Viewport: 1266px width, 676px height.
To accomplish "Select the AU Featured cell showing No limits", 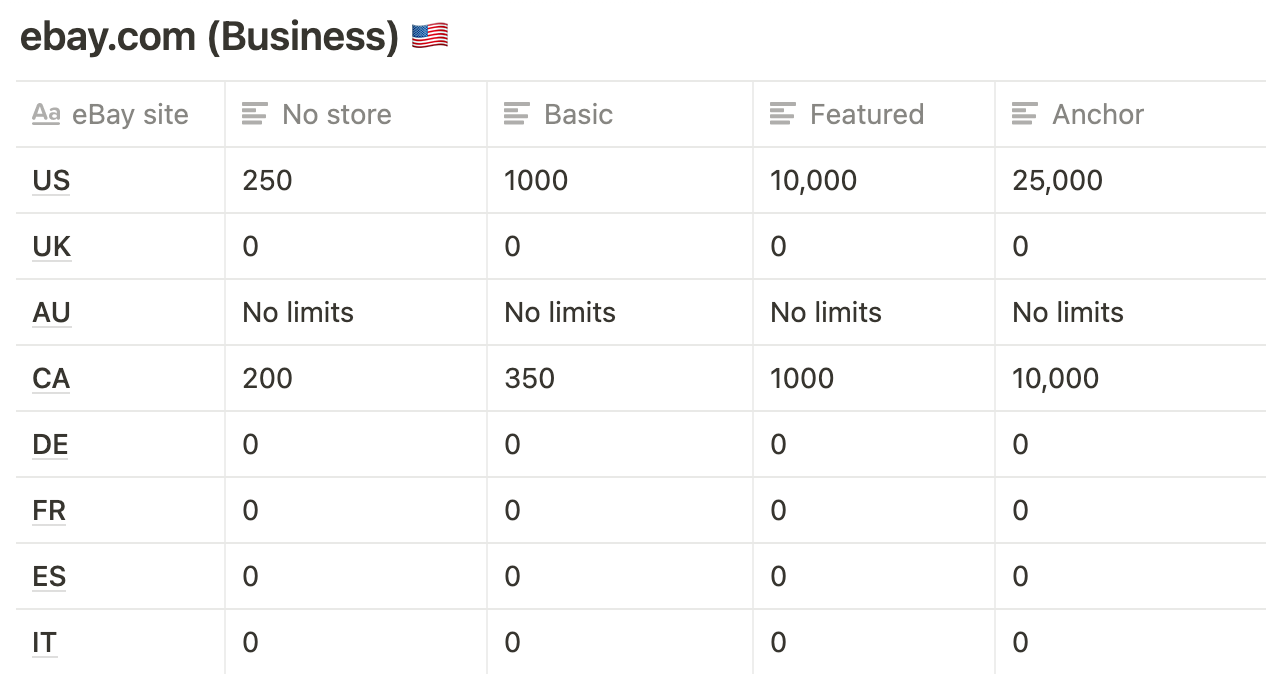I will [x=874, y=312].
